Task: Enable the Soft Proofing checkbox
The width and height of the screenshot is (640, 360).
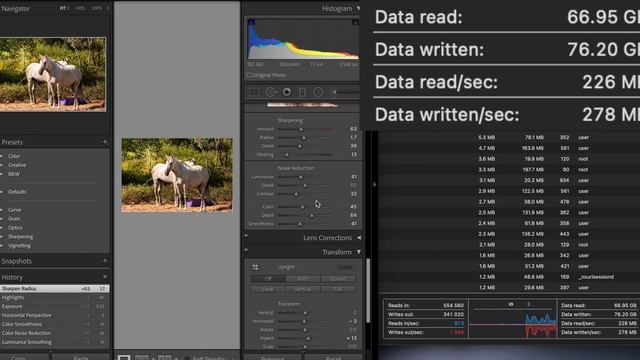Action: (187, 358)
